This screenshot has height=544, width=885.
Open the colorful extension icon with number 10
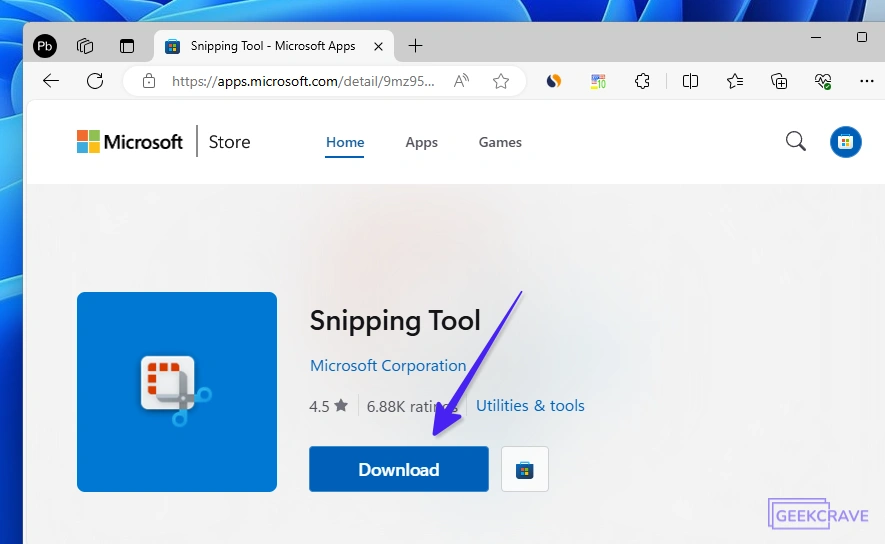598,81
